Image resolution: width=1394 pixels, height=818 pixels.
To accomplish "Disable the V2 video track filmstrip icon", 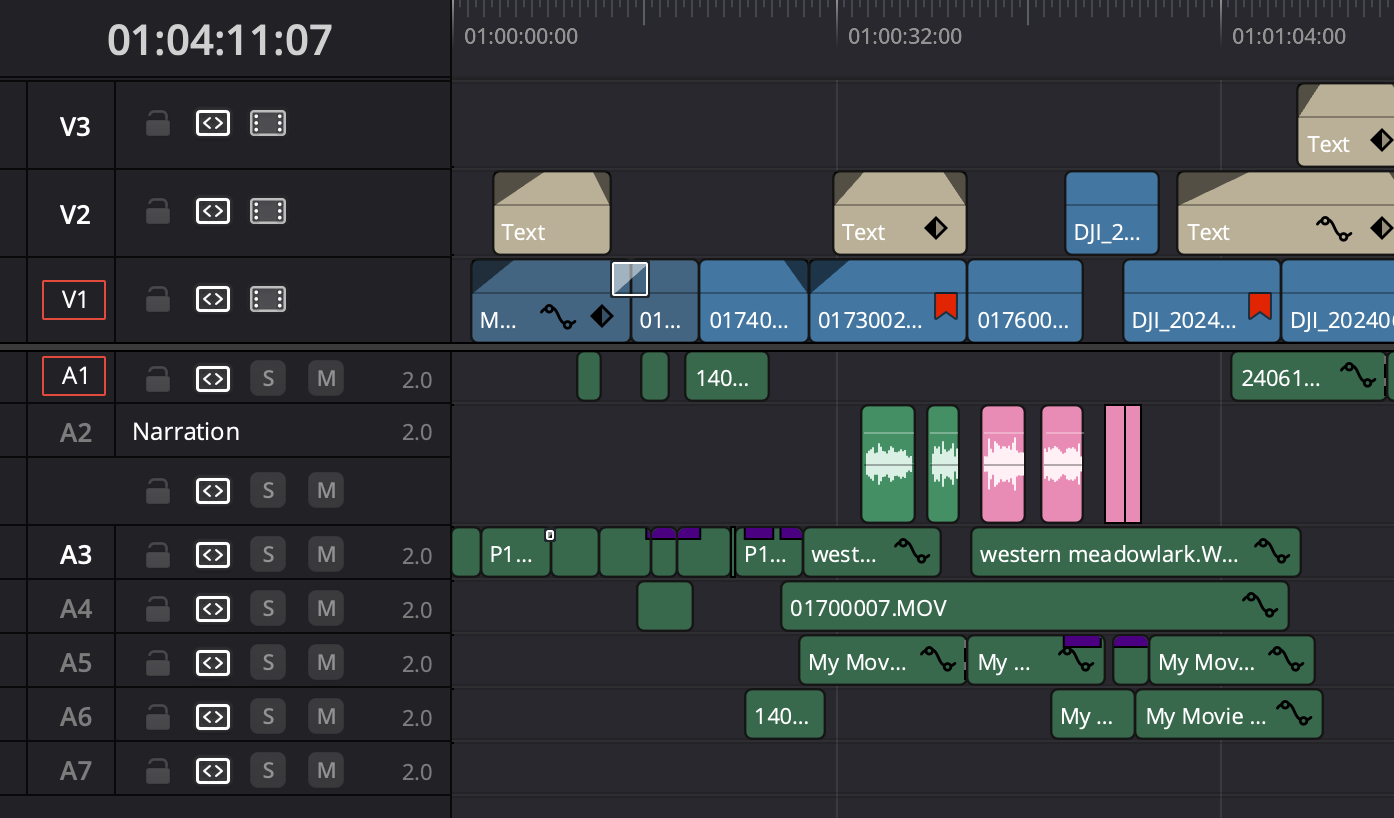I will tap(268, 211).
